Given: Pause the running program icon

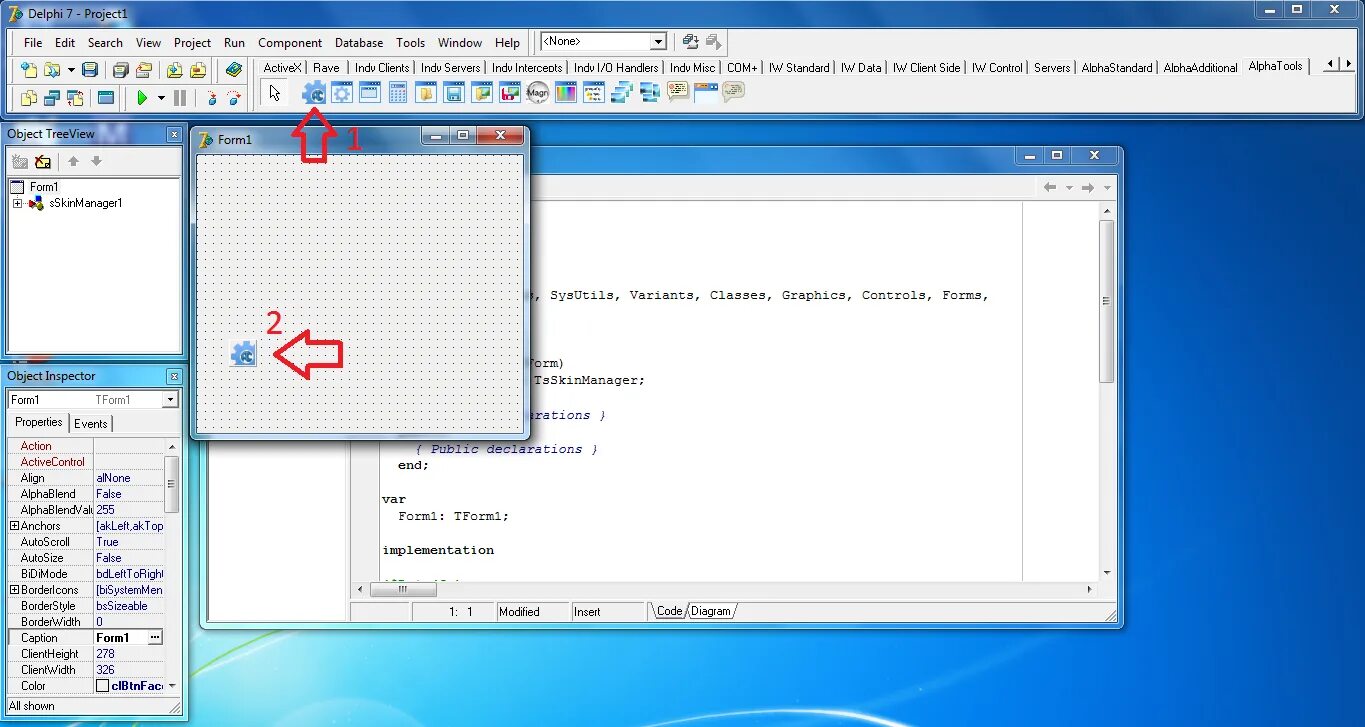Looking at the screenshot, I should coord(180,98).
